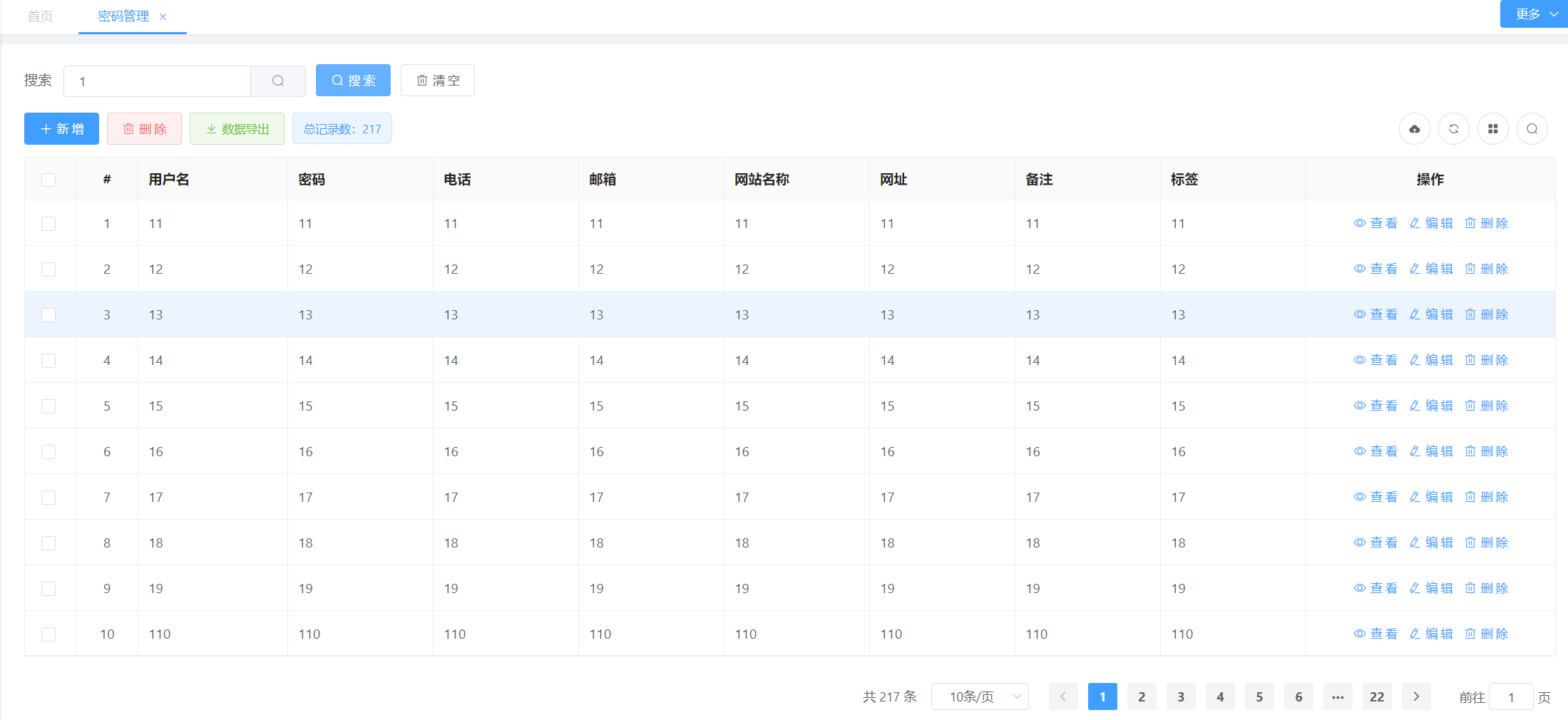
Task: Check the checkbox for row 3
Action: [x=48, y=315]
